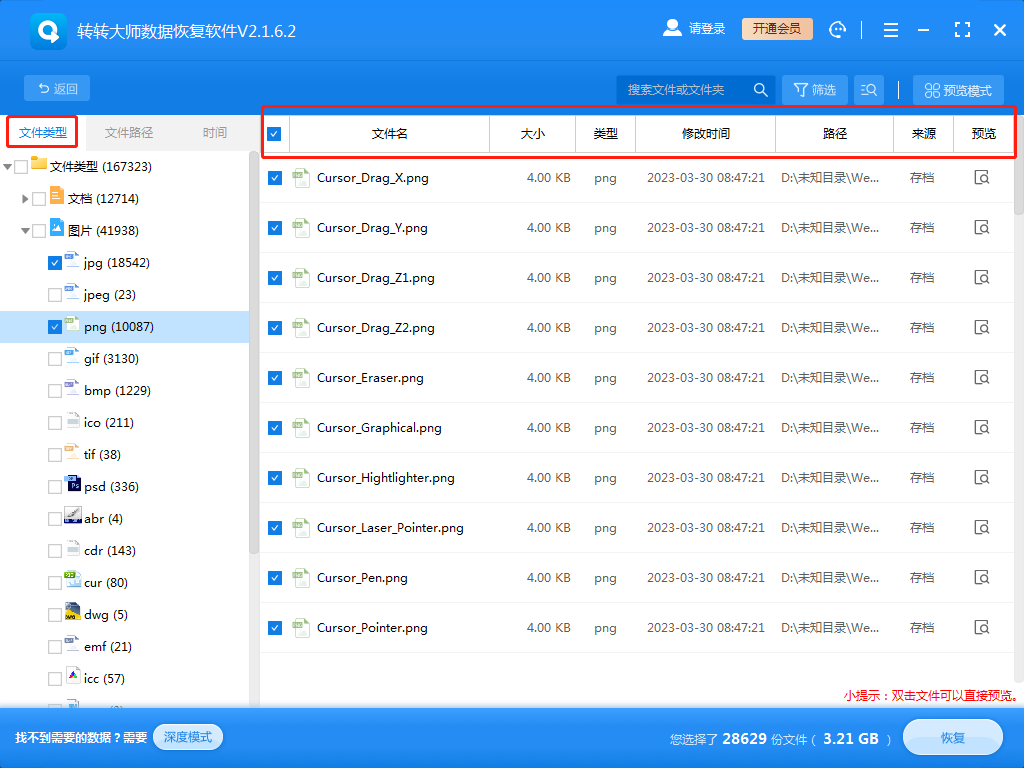The width and height of the screenshot is (1024, 768).
Task: Click the list-search icon beside 筛选
Action: [x=869, y=89]
